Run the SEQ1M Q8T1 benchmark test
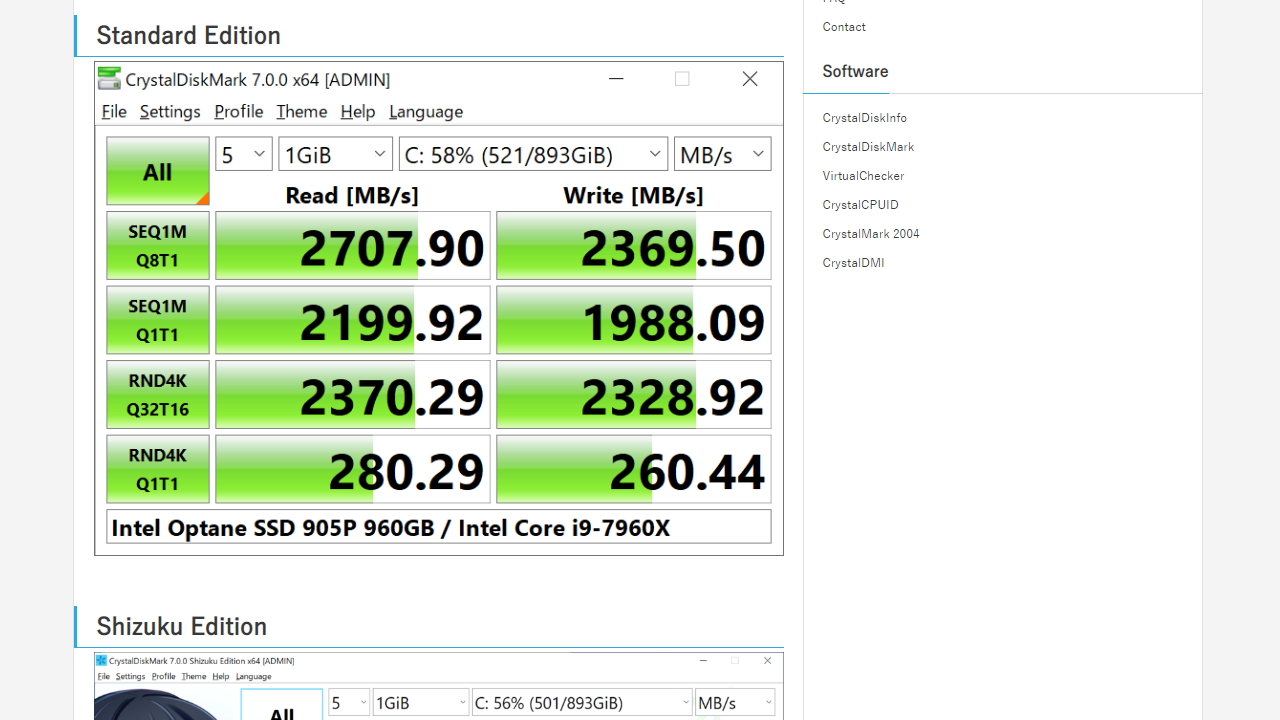 [x=158, y=246]
